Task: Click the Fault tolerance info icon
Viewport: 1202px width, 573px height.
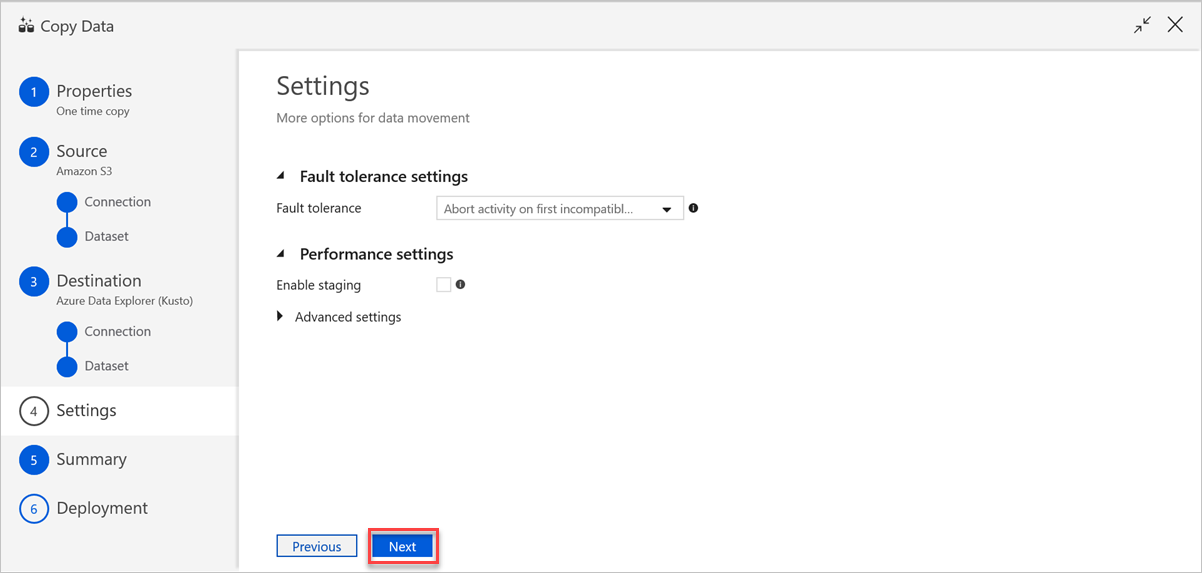Action: pyautogui.click(x=693, y=209)
